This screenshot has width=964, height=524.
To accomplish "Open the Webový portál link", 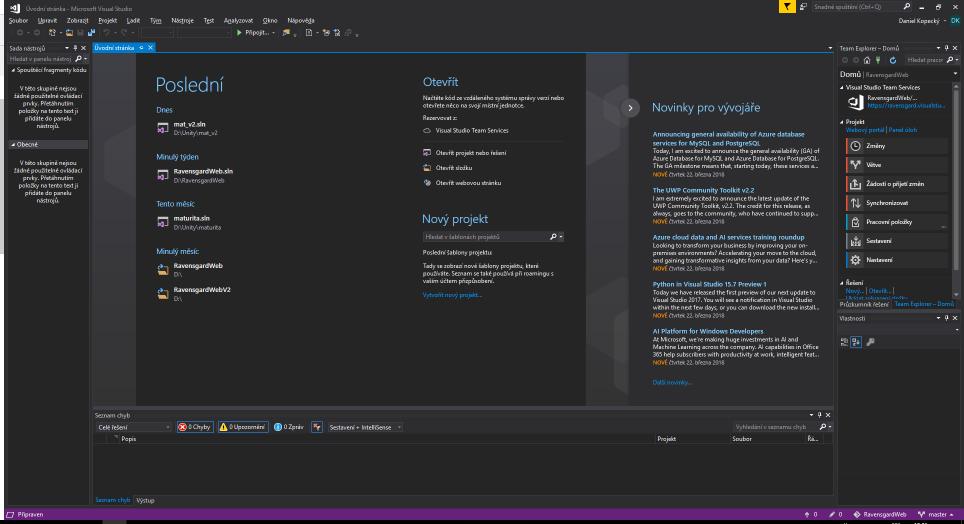I will [x=864, y=130].
